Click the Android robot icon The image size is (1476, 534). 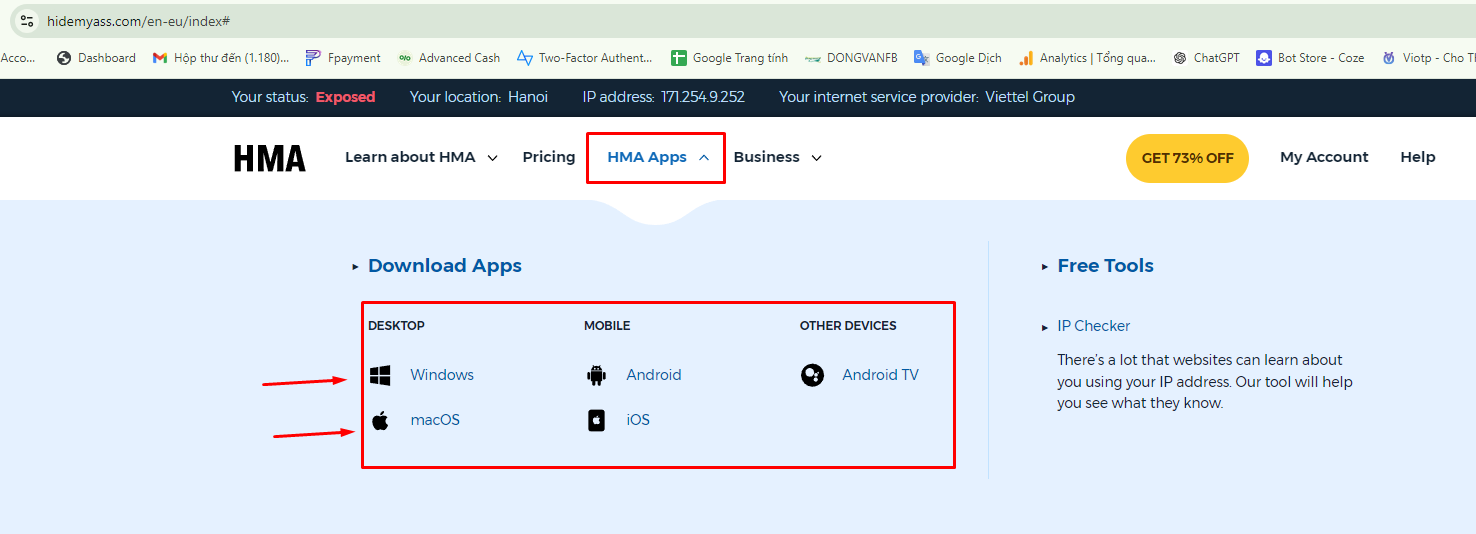click(x=597, y=375)
